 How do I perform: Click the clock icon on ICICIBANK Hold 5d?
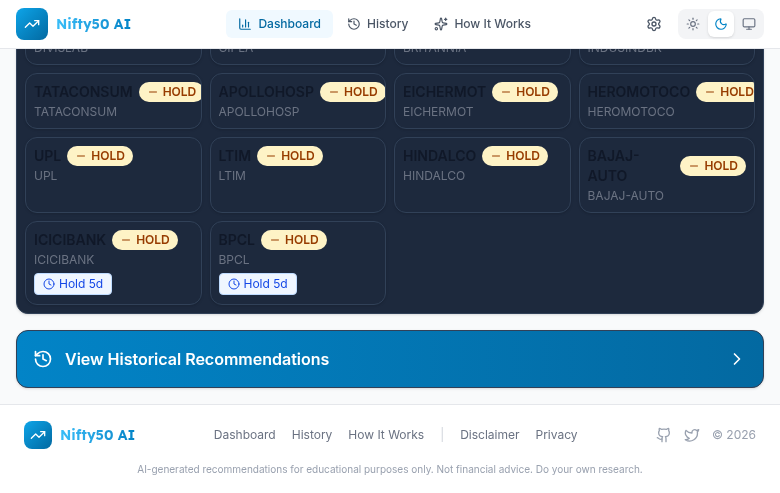(49, 284)
